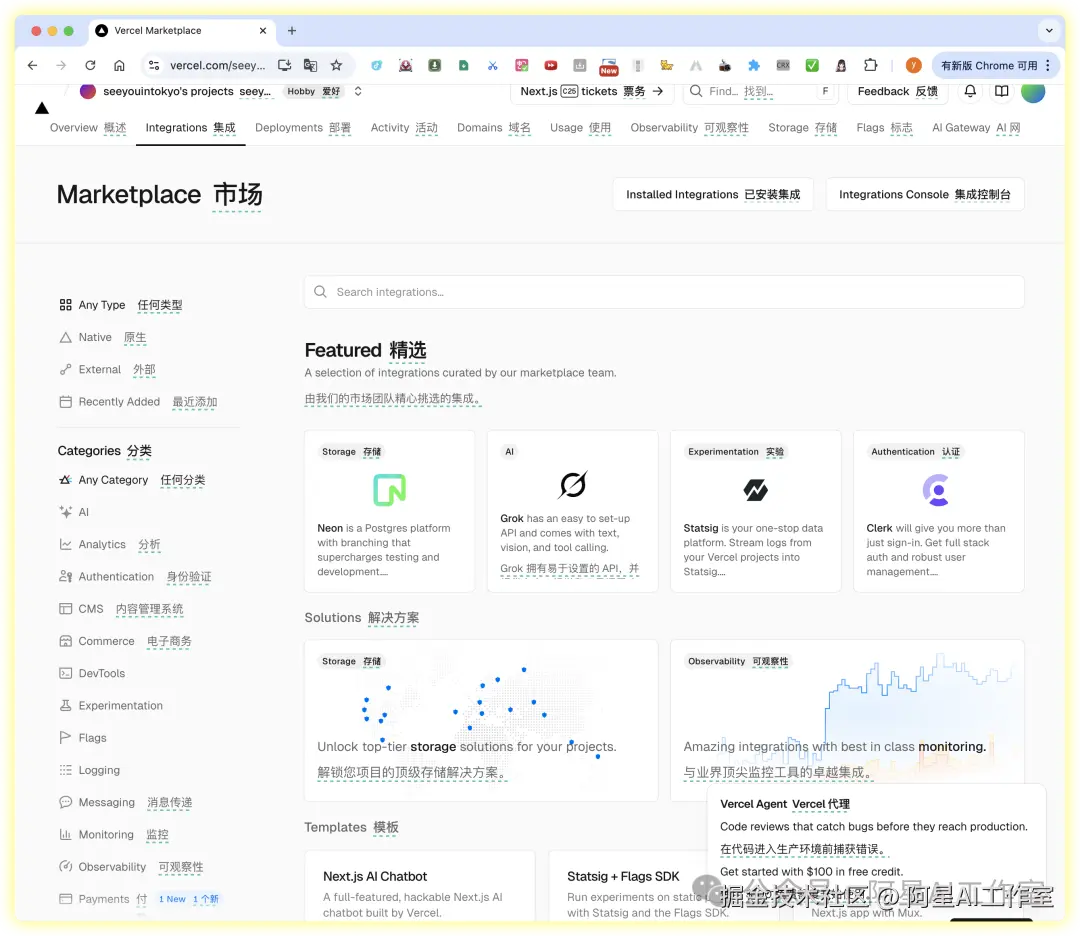Image resolution: width=1080 pixels, height=936 pixels.
Task: Click the green checkmark extension icon
Action: [x=812, y=65]
